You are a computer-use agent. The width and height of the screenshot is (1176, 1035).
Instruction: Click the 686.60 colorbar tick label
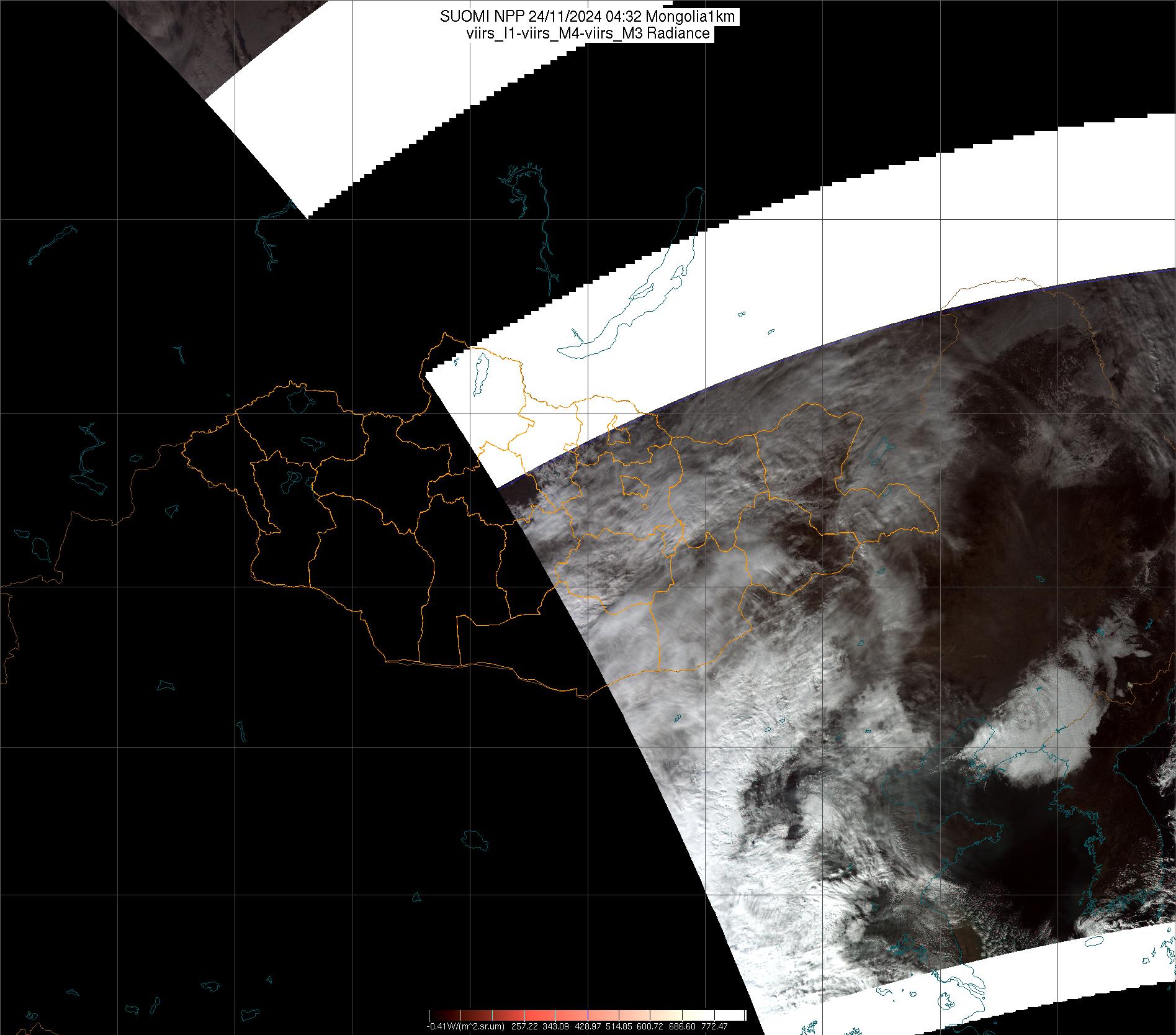point(683,1026)
